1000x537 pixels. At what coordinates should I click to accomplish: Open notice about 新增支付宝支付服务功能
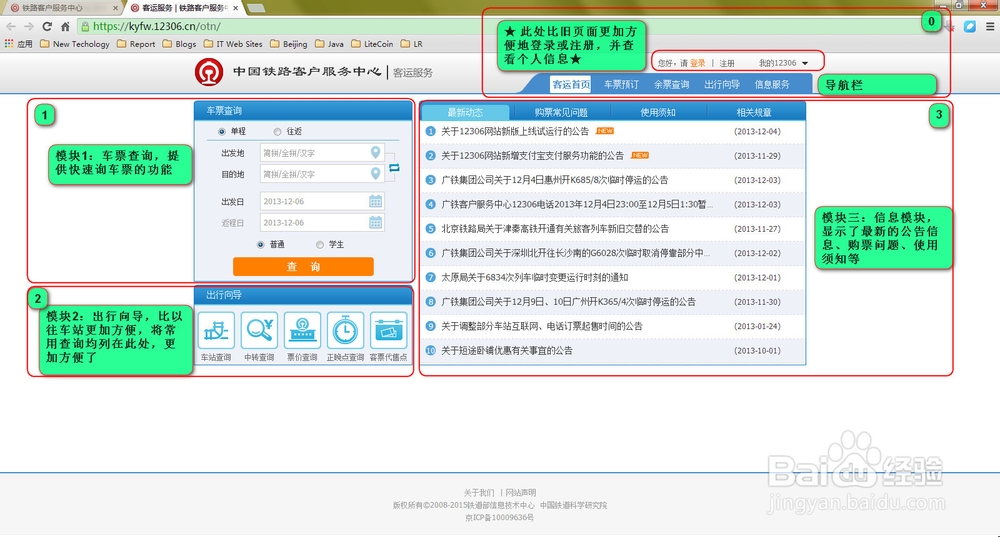pos(533,156)
